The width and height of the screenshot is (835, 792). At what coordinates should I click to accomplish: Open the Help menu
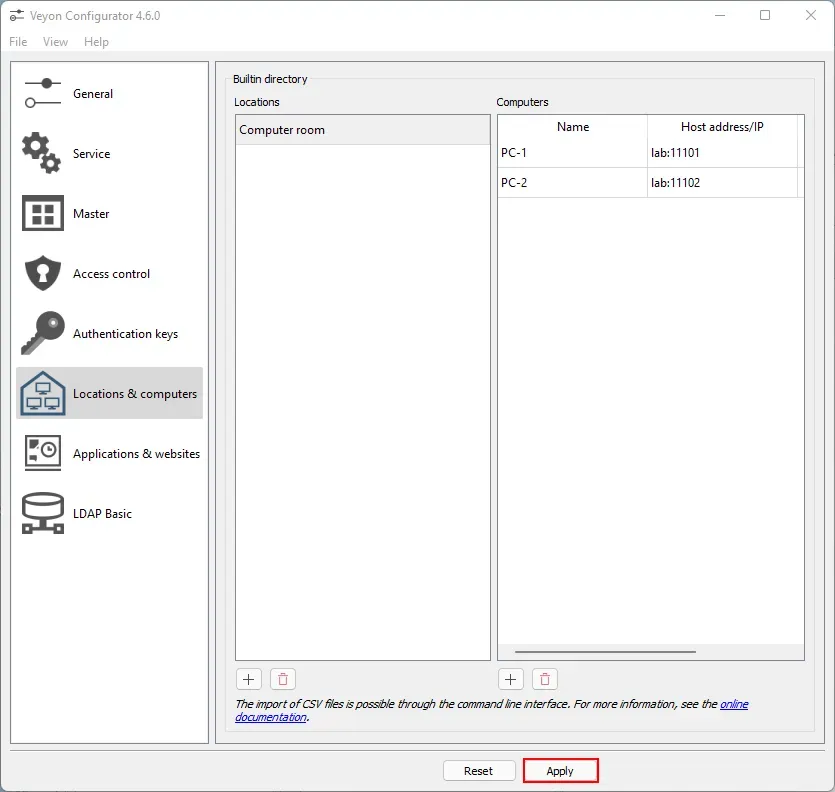(x=96, y=42)
